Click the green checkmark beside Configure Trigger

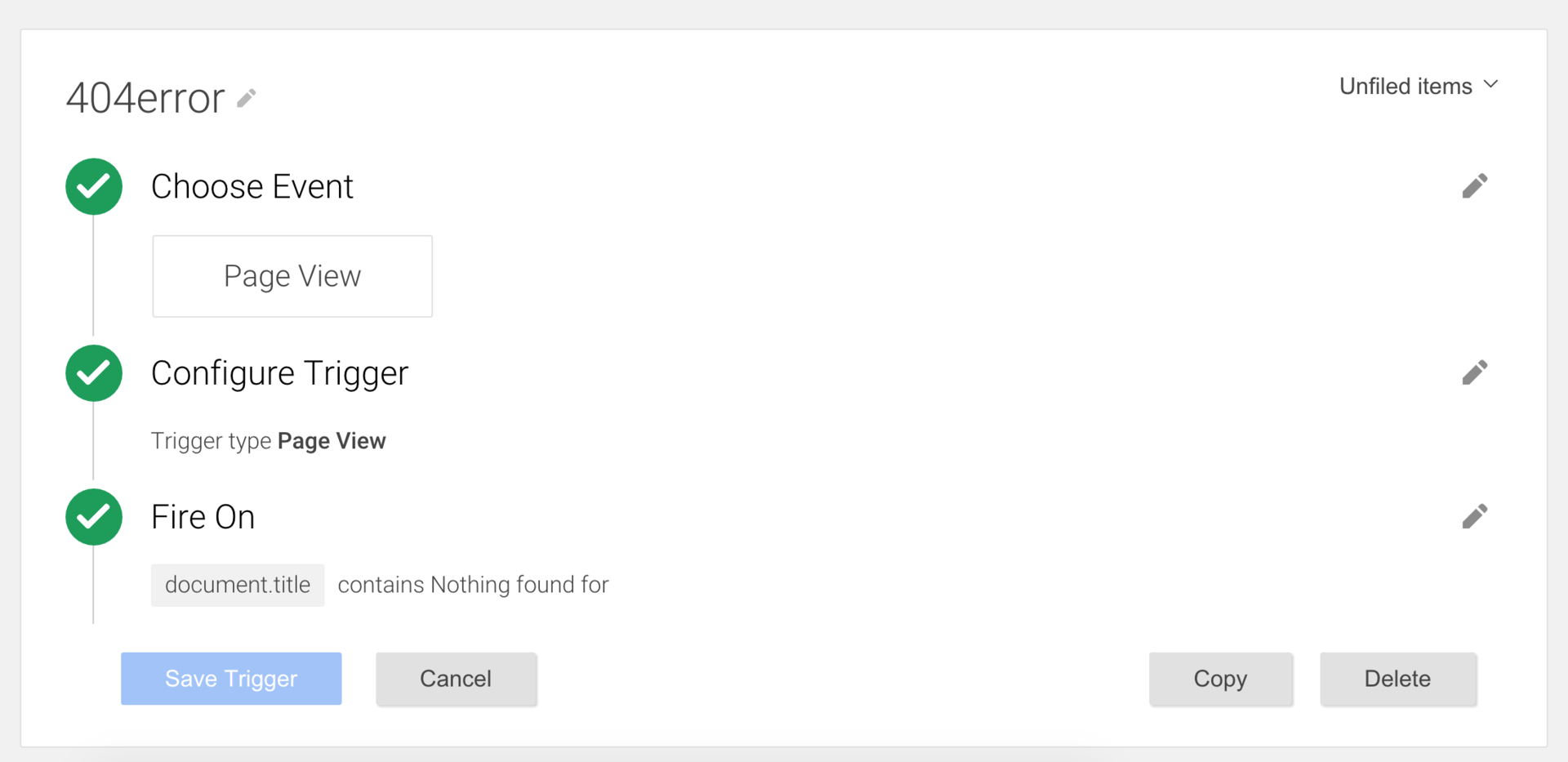tap(94, 372)
